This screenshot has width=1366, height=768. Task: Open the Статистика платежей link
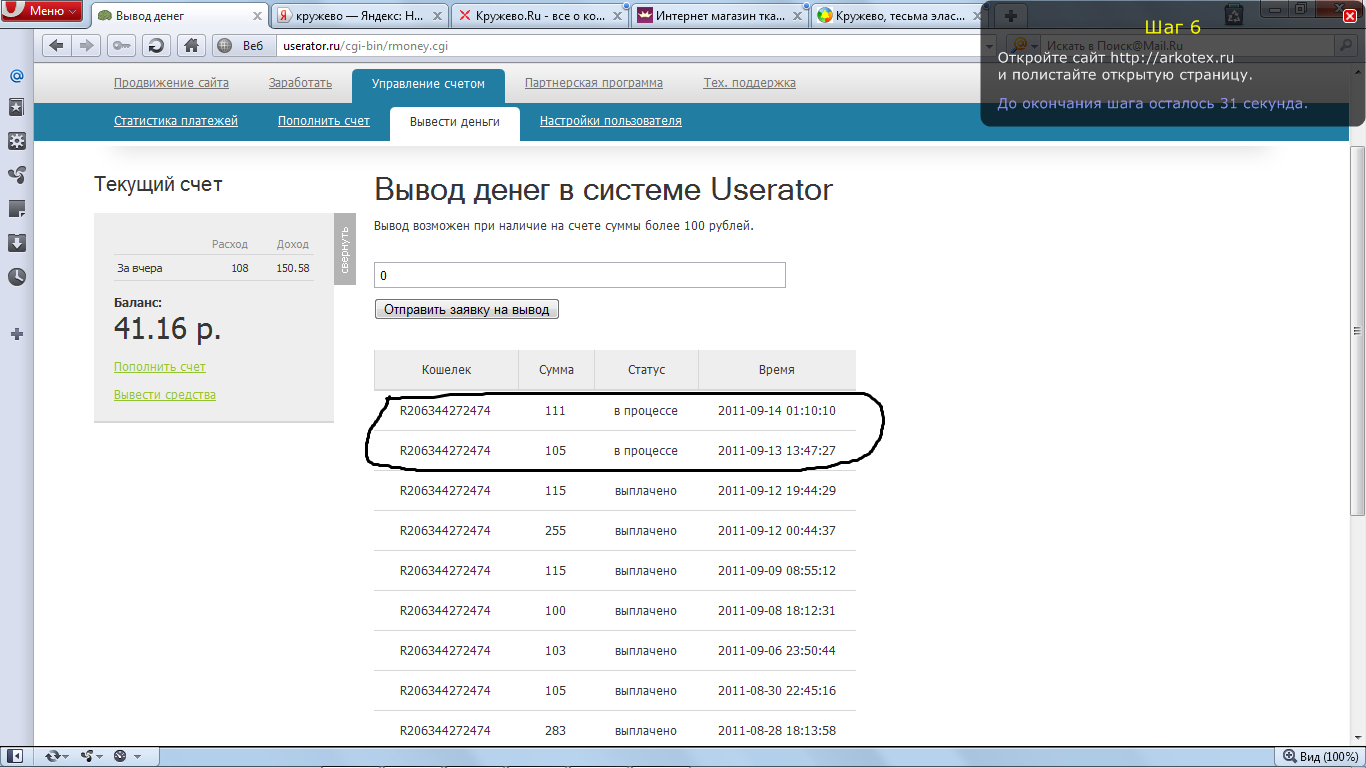pyautogui.click(x=176, y=121)
